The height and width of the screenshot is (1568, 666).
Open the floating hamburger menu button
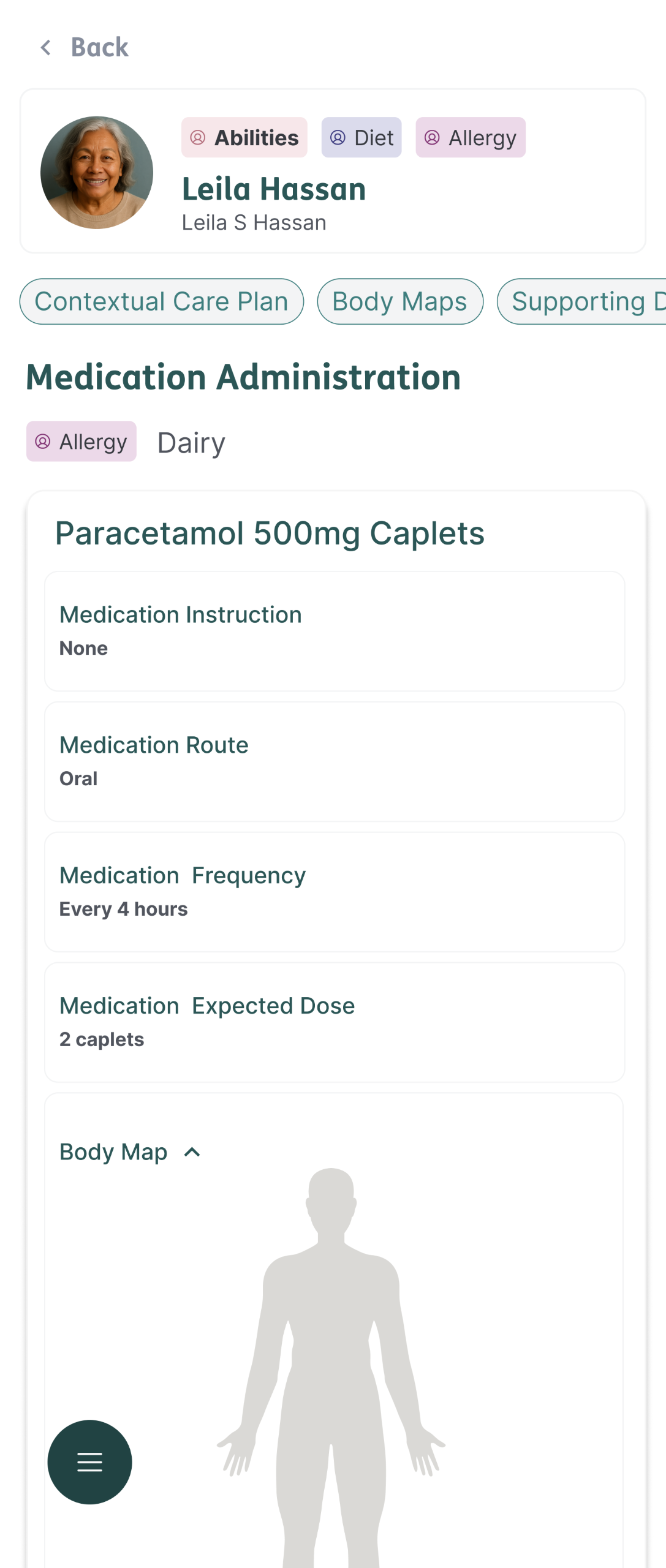[x=89, y=1461]
